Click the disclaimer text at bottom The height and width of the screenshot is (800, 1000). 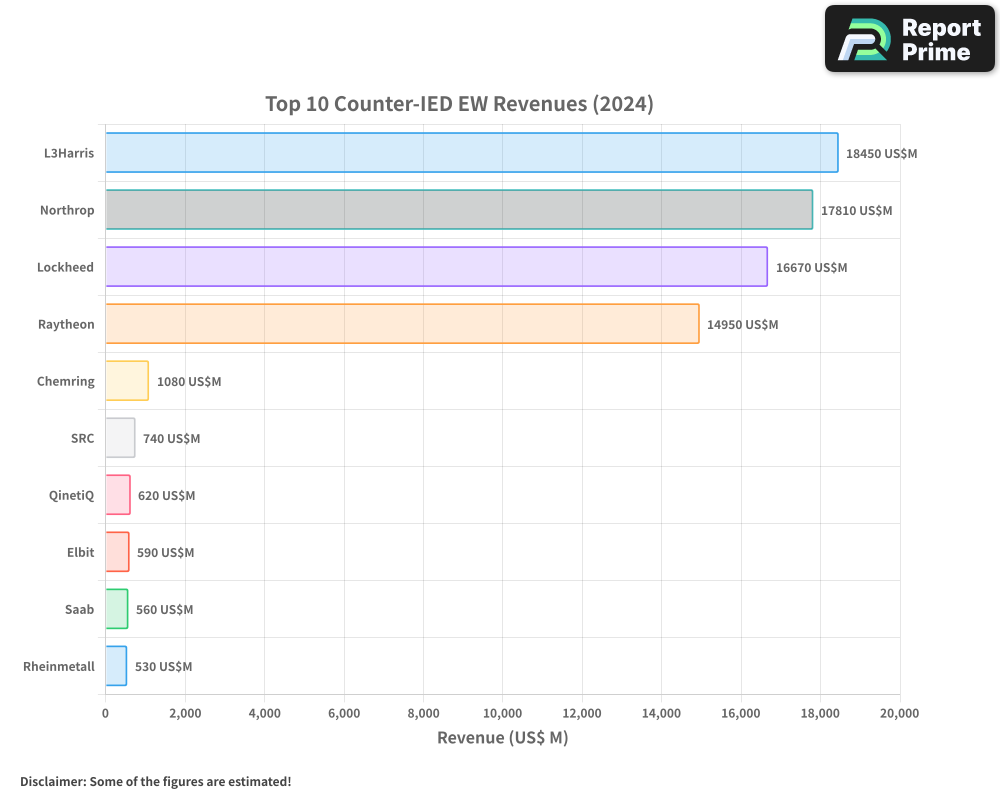pyautogui.click(x=153, y=782)
